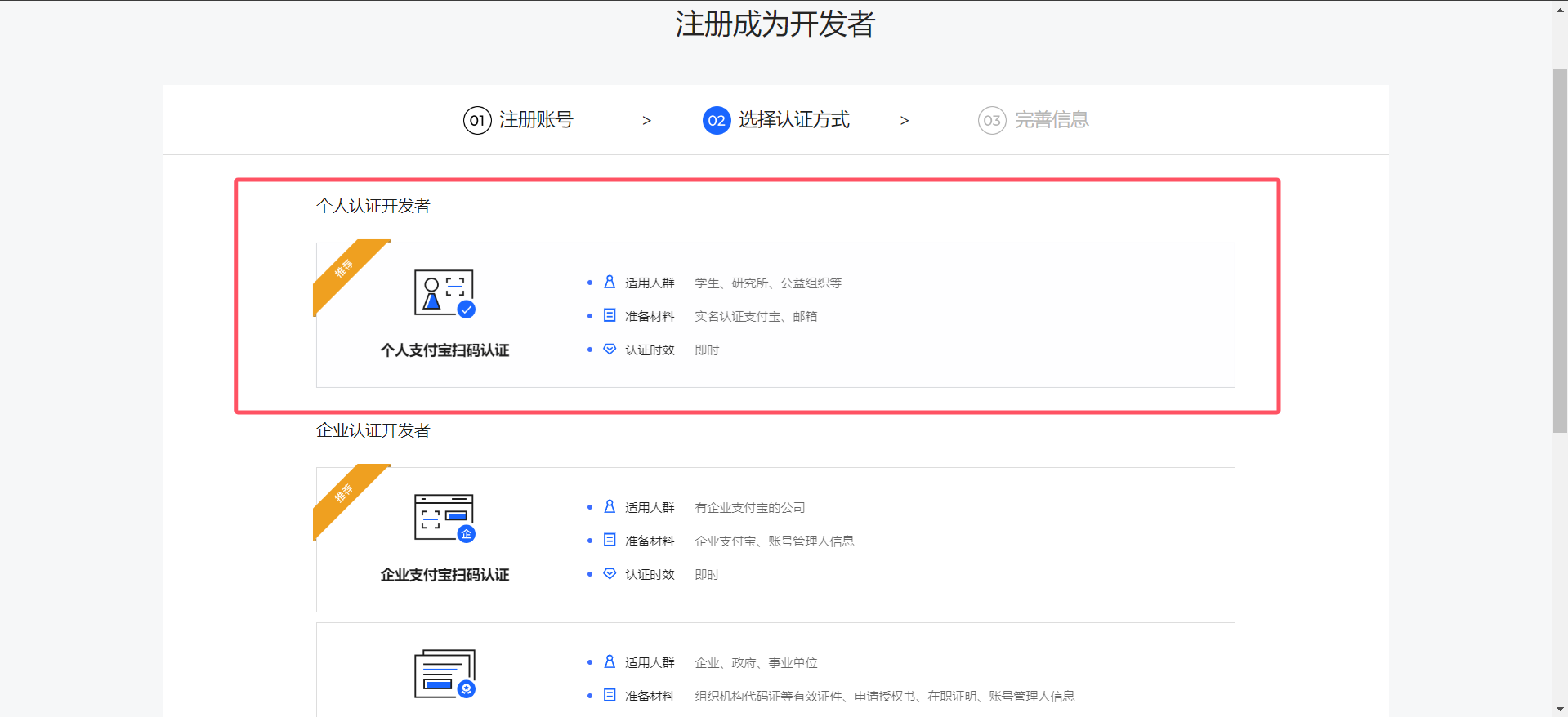1568x717 pixels.
Task: Choose 企业支付宝扫码认证 title
Action: click(444, 575)
